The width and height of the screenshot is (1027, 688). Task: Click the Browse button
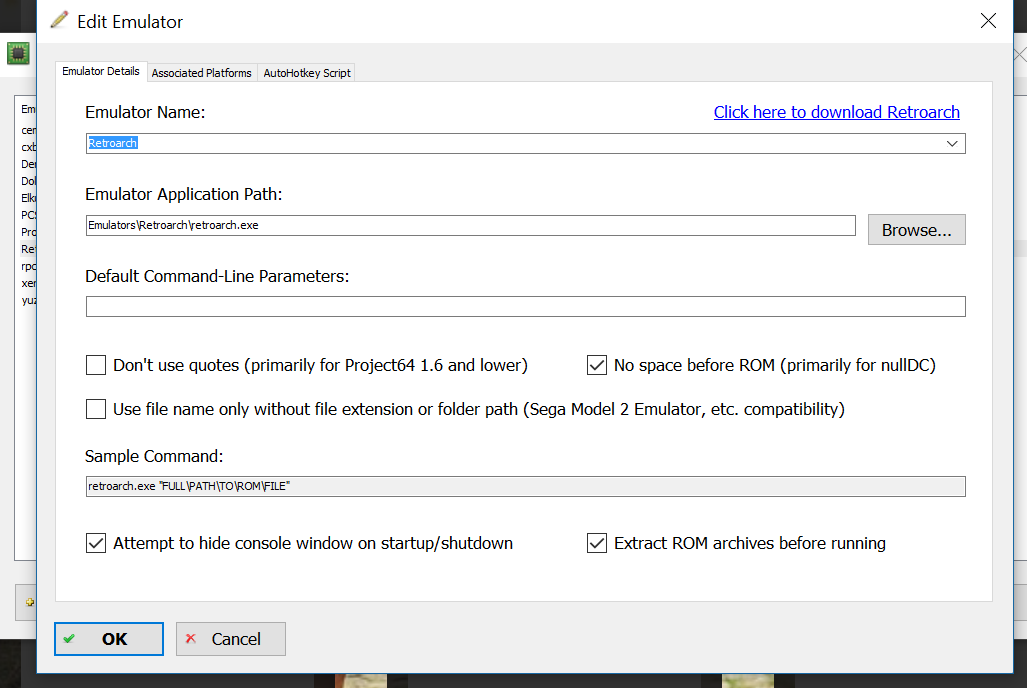[916, 230]
